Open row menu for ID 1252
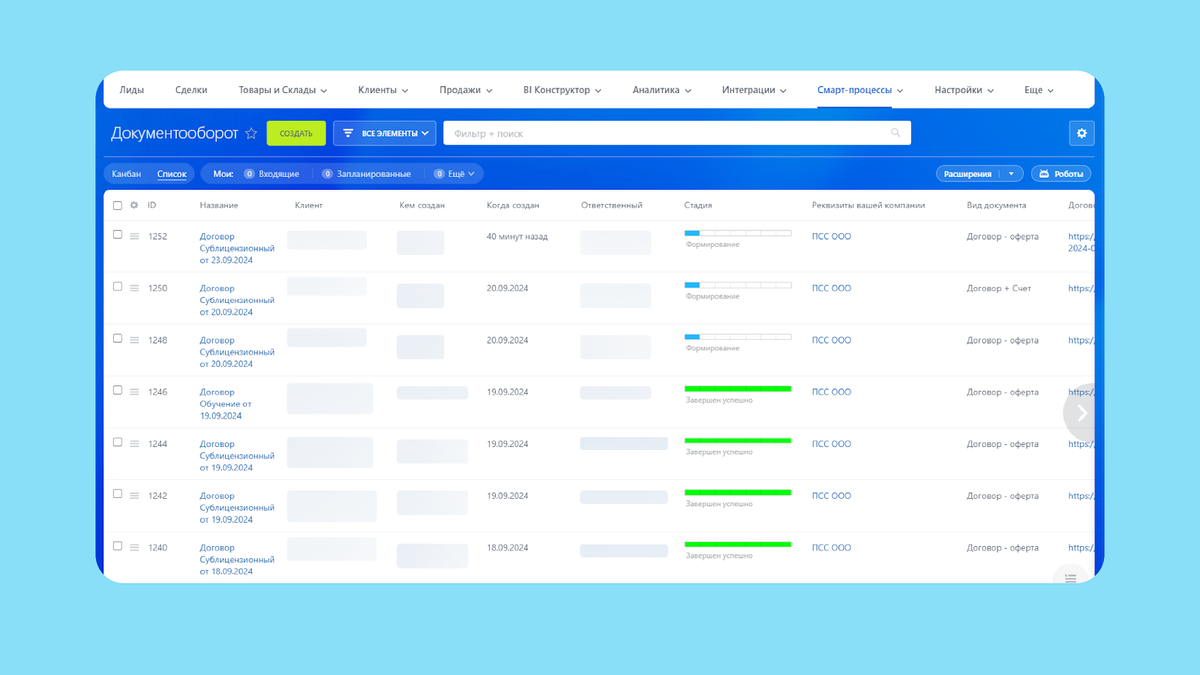This screenshot has height=675, width=1200. 134,237
